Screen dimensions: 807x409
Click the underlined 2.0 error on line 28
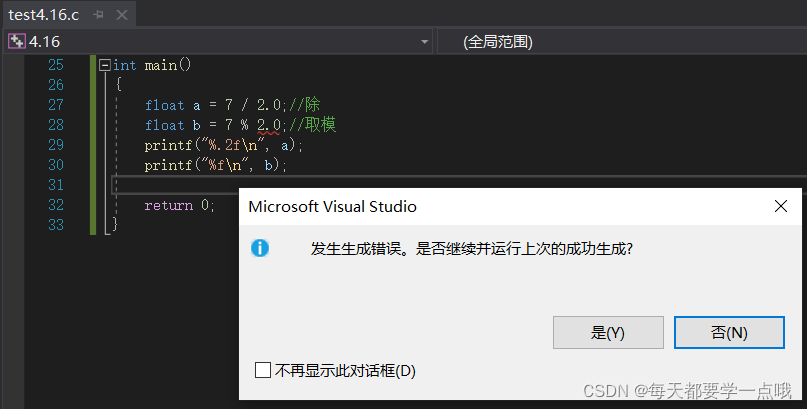[x=269, y=125]
